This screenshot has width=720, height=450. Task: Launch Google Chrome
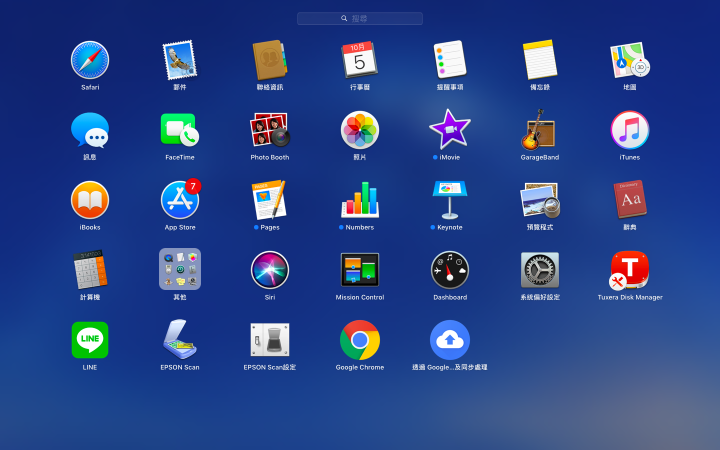click(360, 340)
